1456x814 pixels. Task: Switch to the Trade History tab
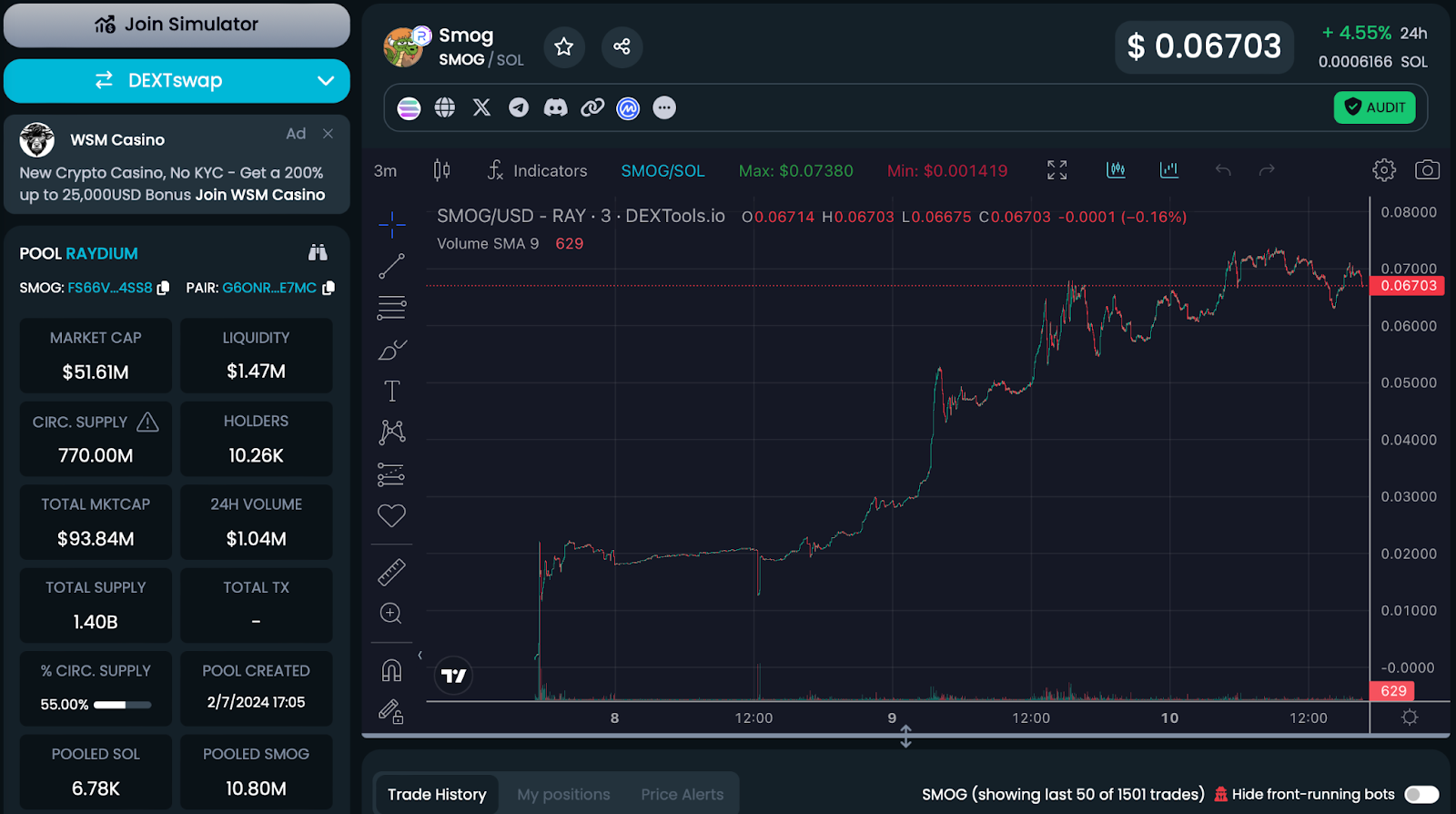[x=437, y=795]
